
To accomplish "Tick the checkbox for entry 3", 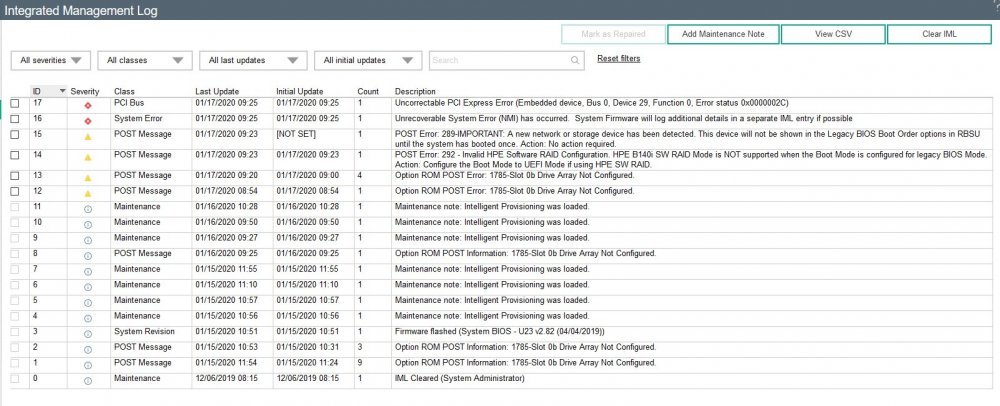I will (15, 331).
